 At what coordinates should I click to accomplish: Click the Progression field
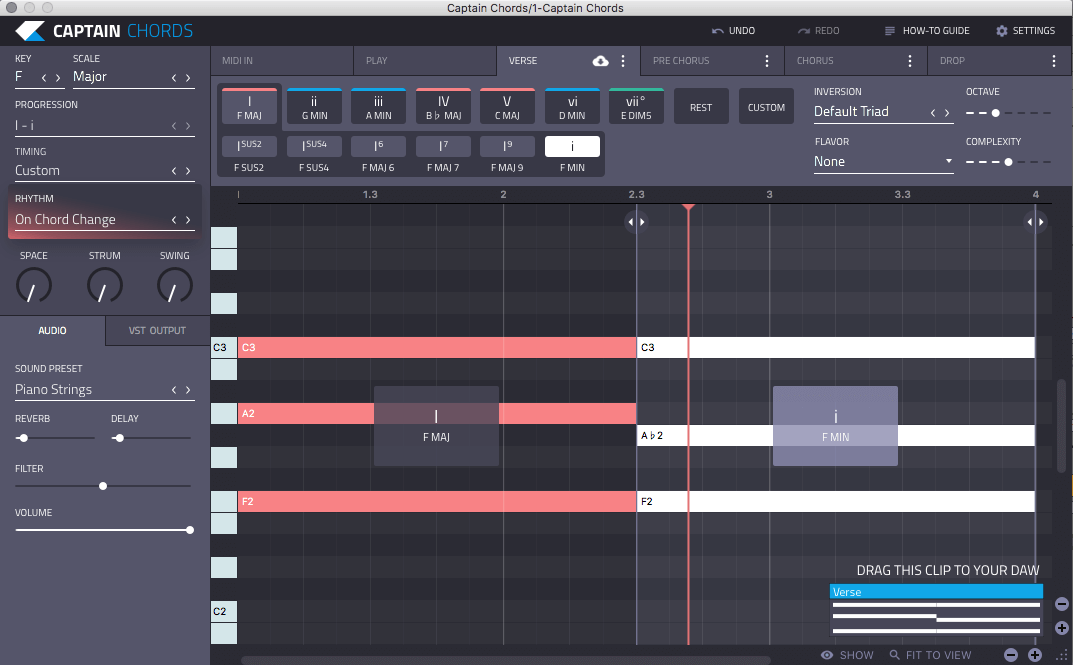[105, 125]
